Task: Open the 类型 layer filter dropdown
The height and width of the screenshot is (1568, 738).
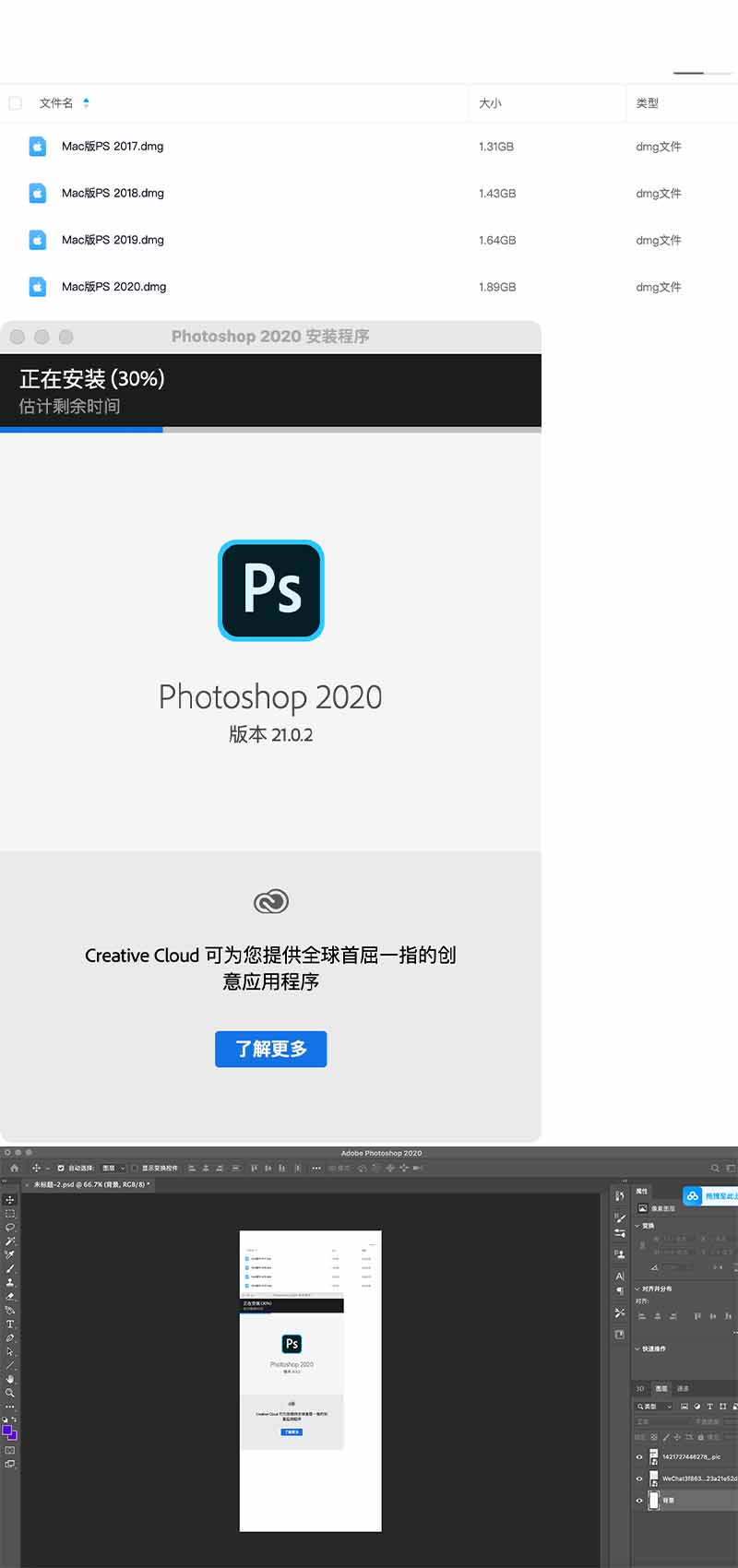Action: click(x=654, y=1407)
